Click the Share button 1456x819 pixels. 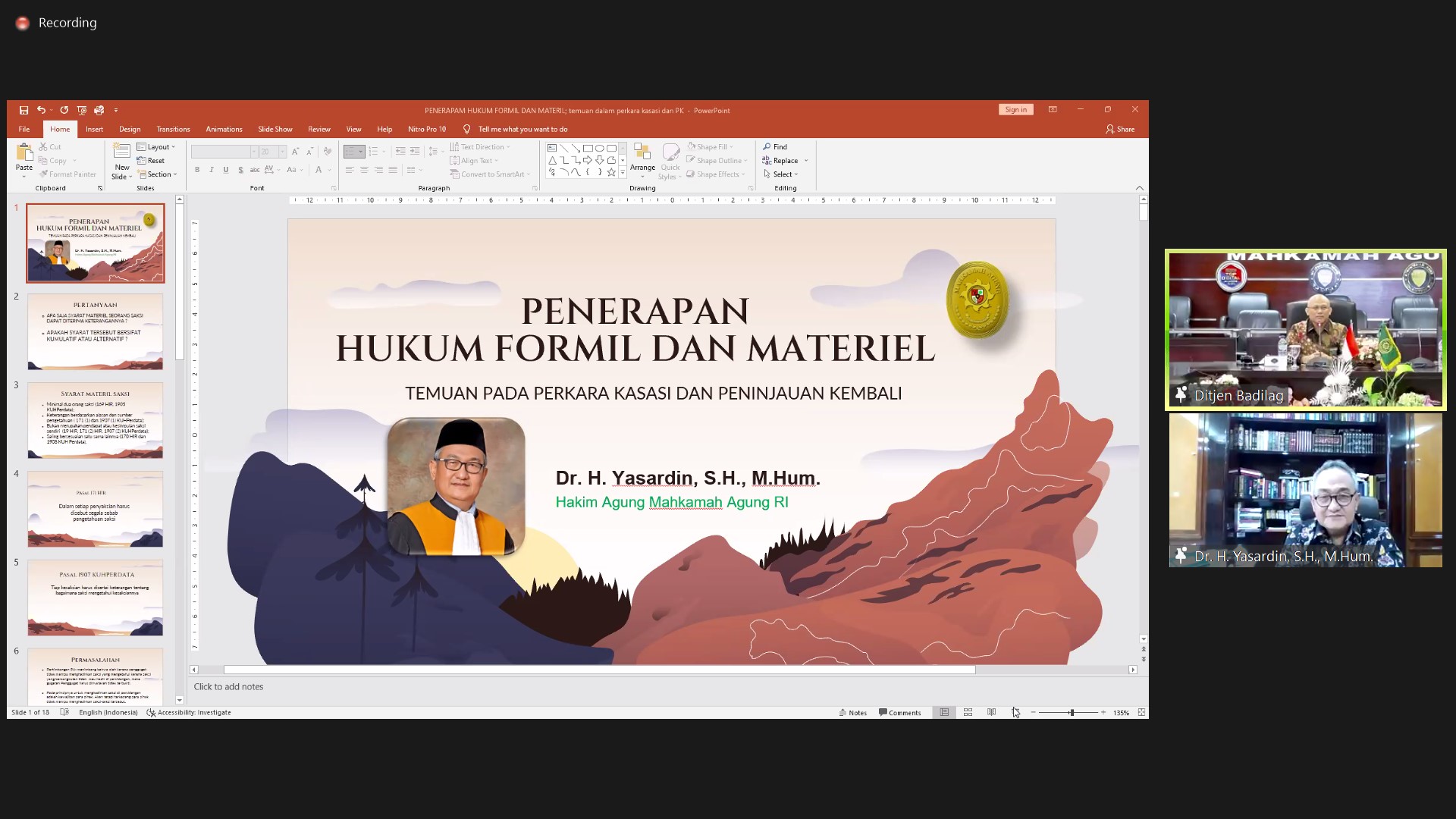click(1120, 129)
